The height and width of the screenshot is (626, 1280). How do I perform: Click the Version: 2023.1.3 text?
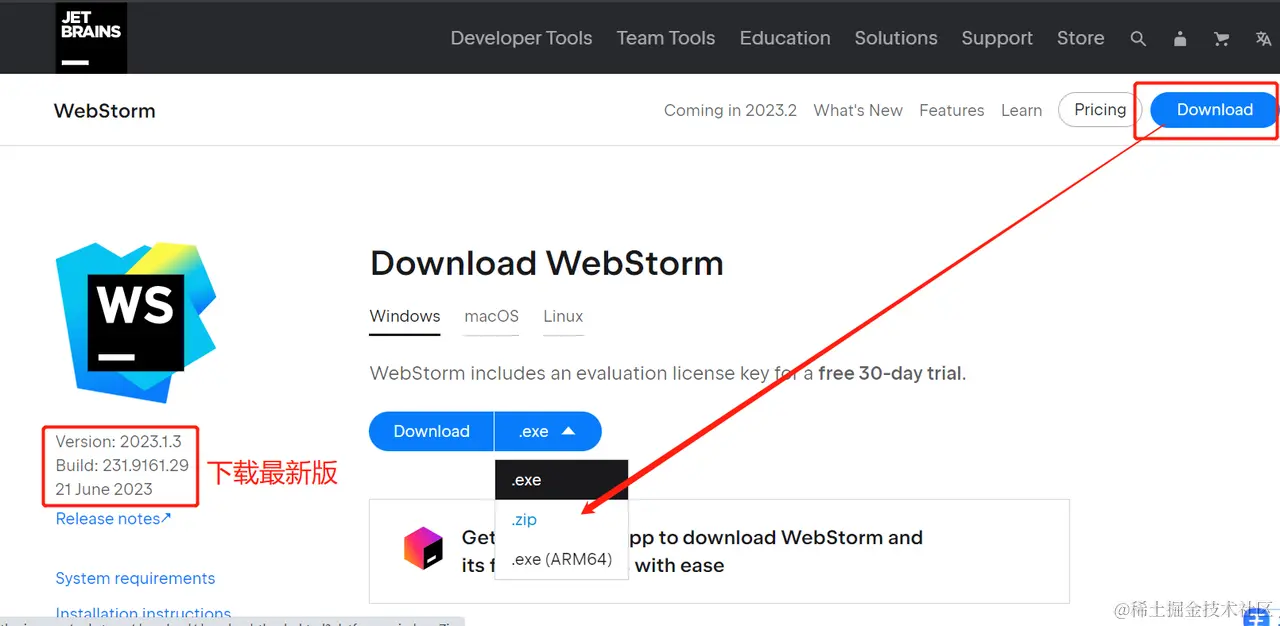(118, 441)
